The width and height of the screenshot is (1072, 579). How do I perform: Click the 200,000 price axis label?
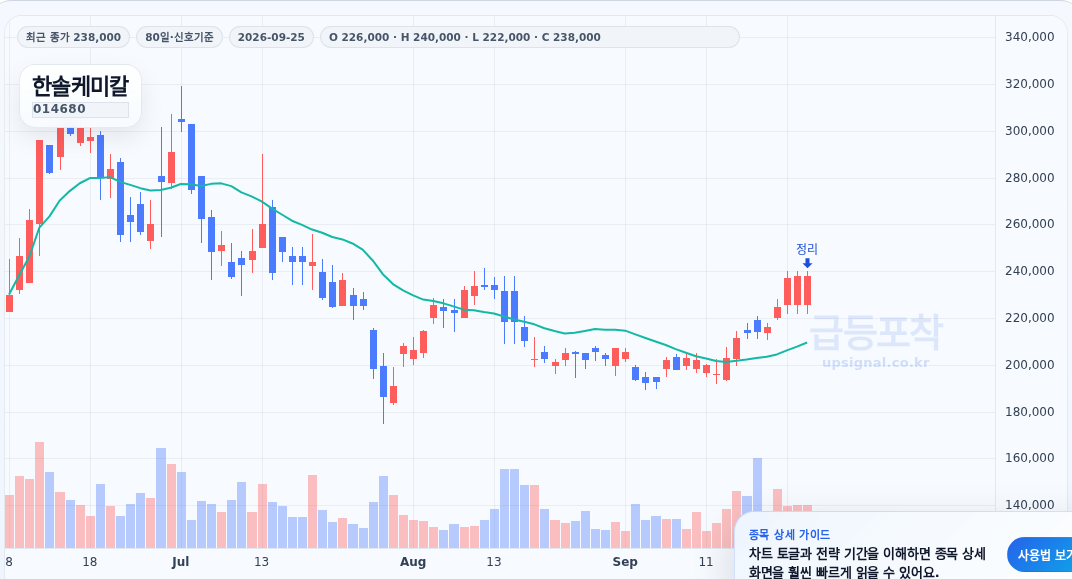click(x=1029, y=365)
